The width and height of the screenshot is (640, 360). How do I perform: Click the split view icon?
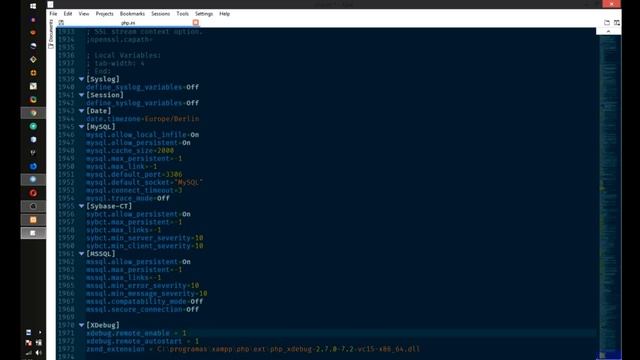[617, 22]
